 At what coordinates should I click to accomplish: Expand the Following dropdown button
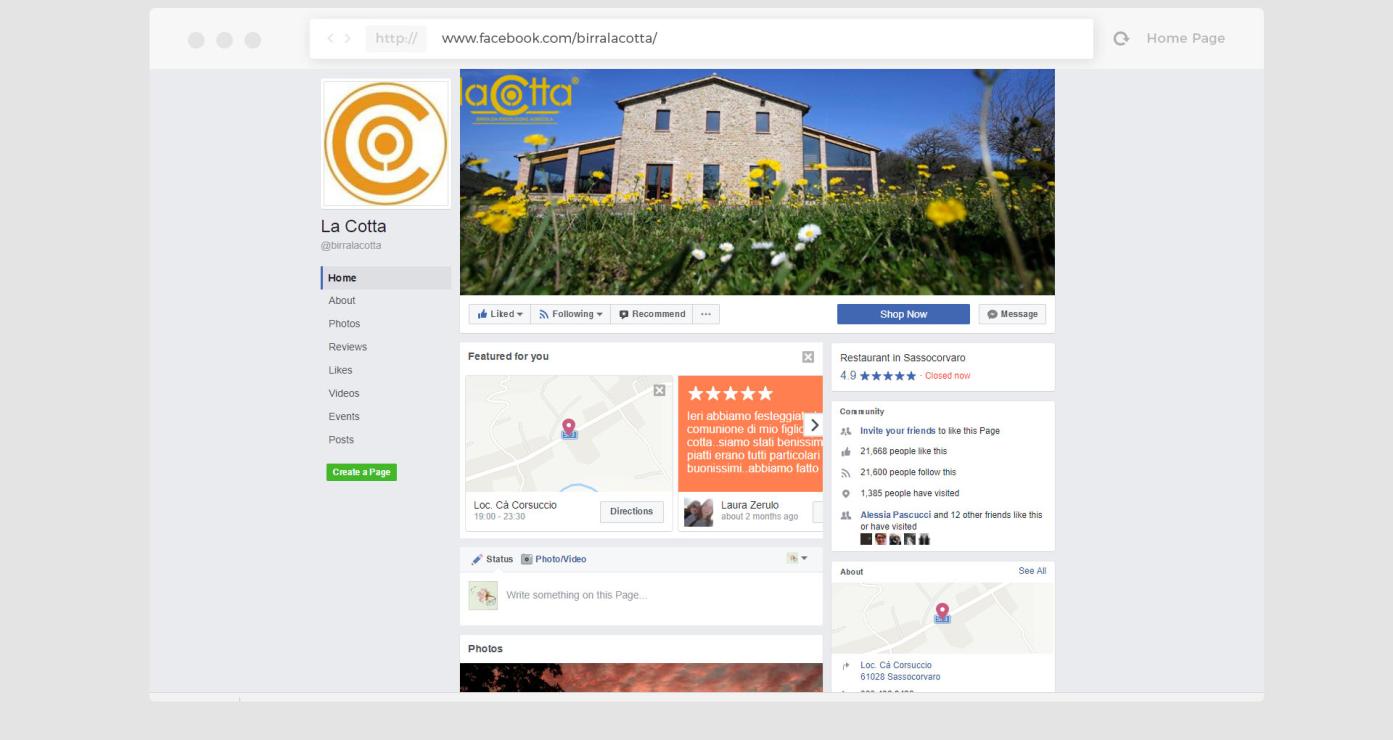[570, 314]
